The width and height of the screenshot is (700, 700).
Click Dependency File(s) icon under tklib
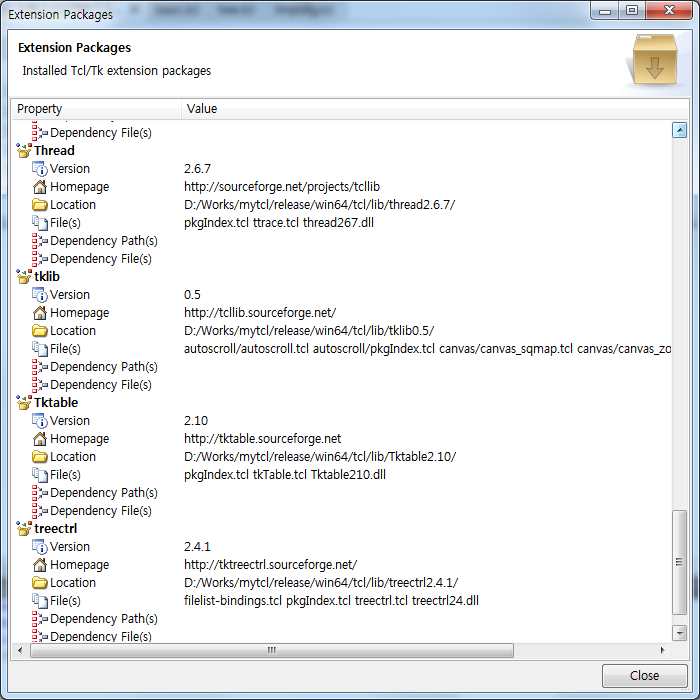[x=40, y=384]
